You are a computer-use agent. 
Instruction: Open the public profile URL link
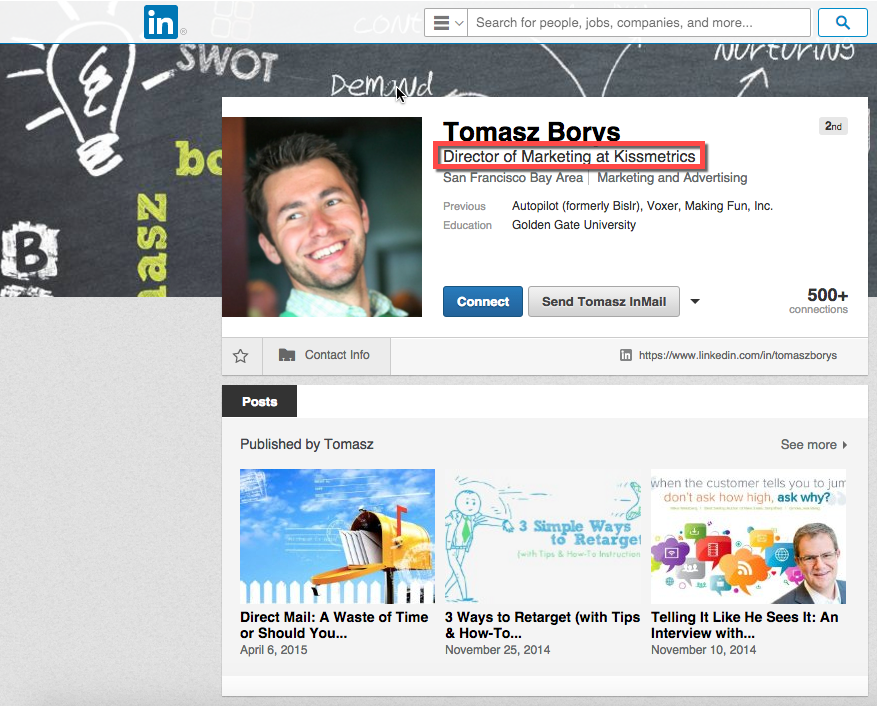[737, 355]
